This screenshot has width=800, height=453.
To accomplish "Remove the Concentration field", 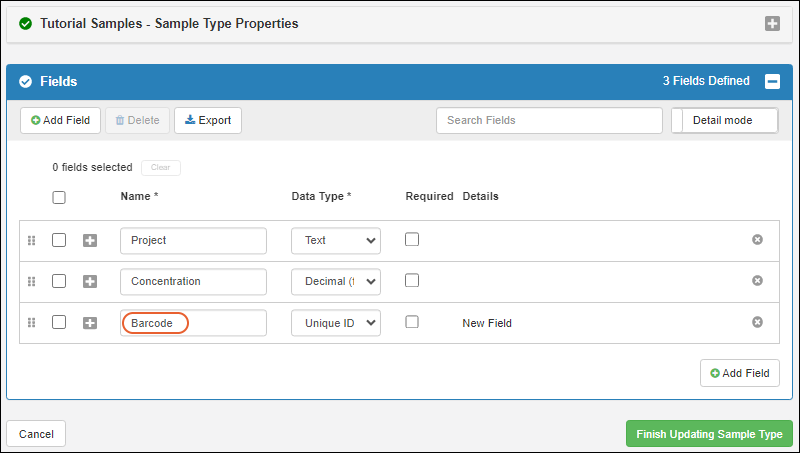I will [x=757, y=281].
